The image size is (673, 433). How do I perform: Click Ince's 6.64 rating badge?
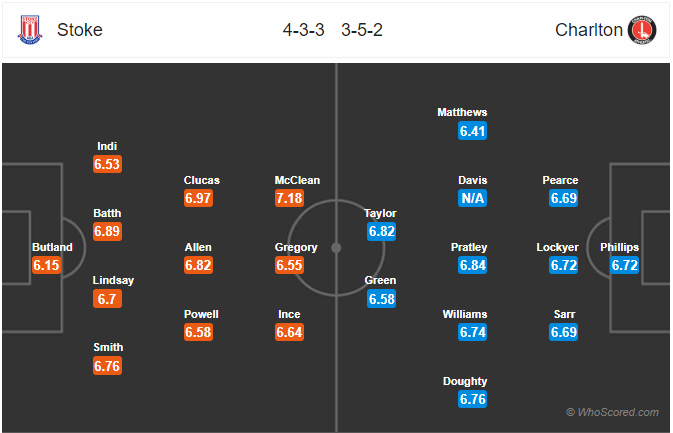tap(289, 332)
